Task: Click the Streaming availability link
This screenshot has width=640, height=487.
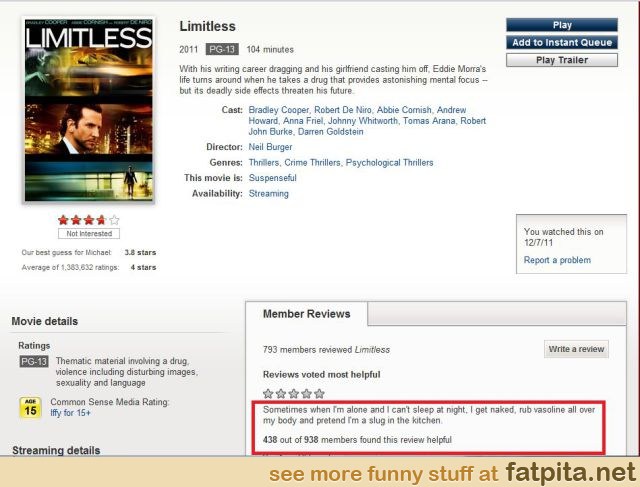Action: coord(269,193)
